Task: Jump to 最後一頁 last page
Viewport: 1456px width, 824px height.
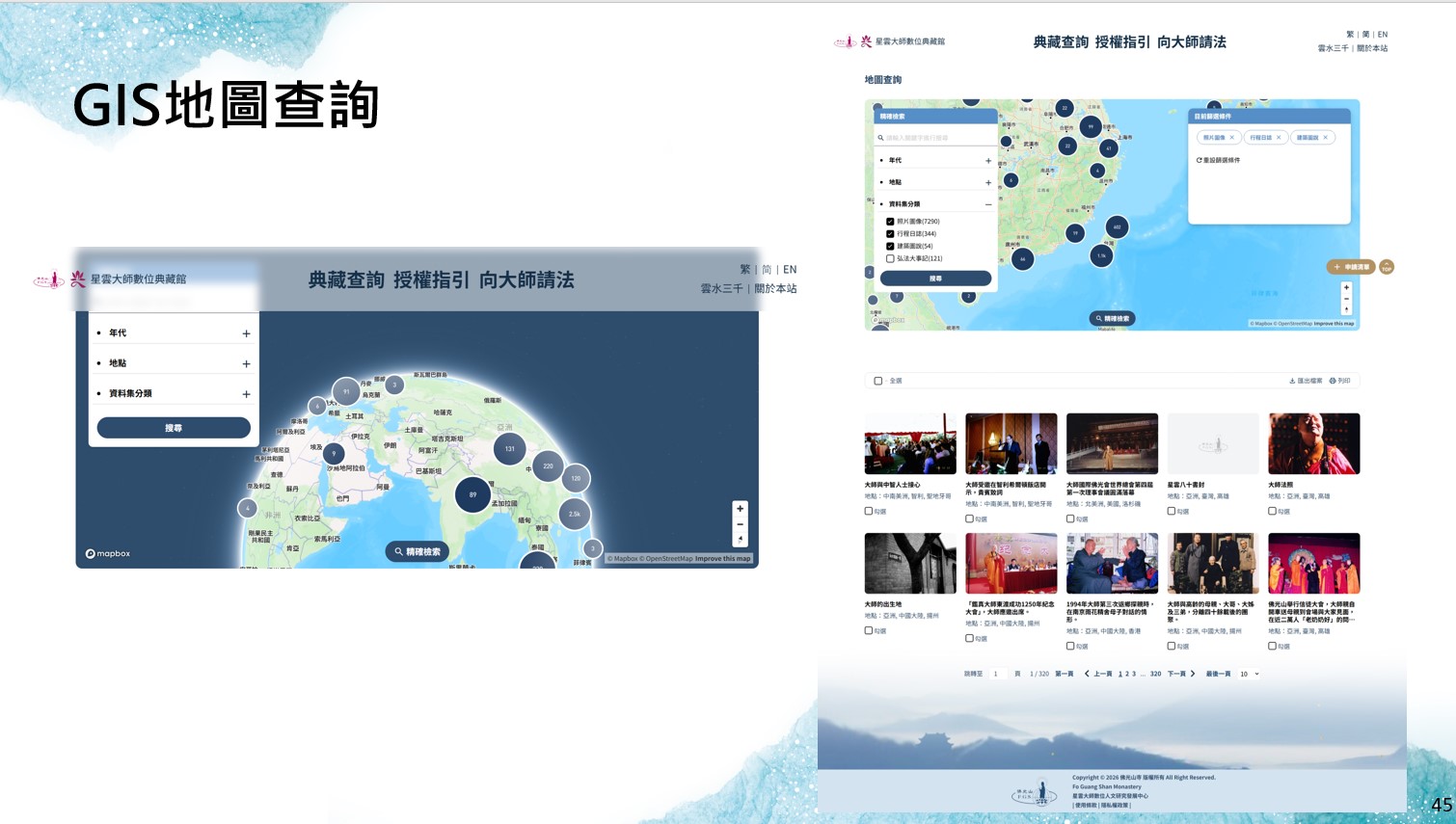Action: tap(1218, 674)
